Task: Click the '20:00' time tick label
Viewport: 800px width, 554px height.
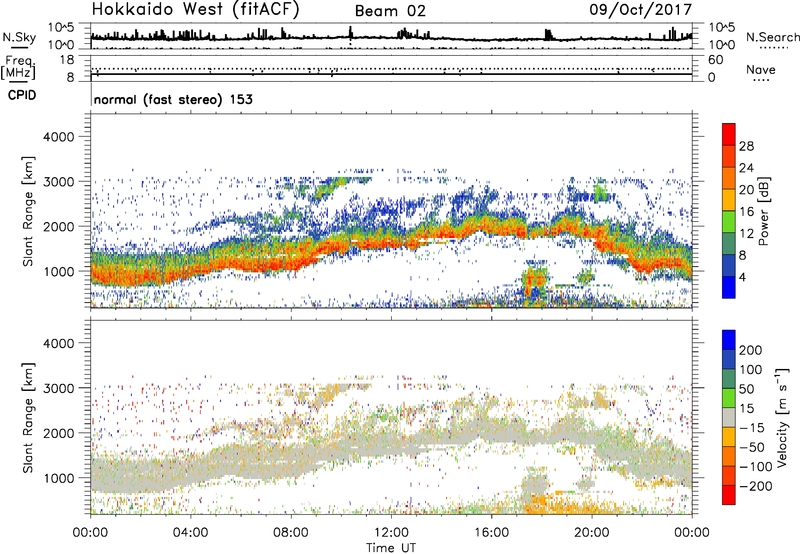Action: (592, 533)
